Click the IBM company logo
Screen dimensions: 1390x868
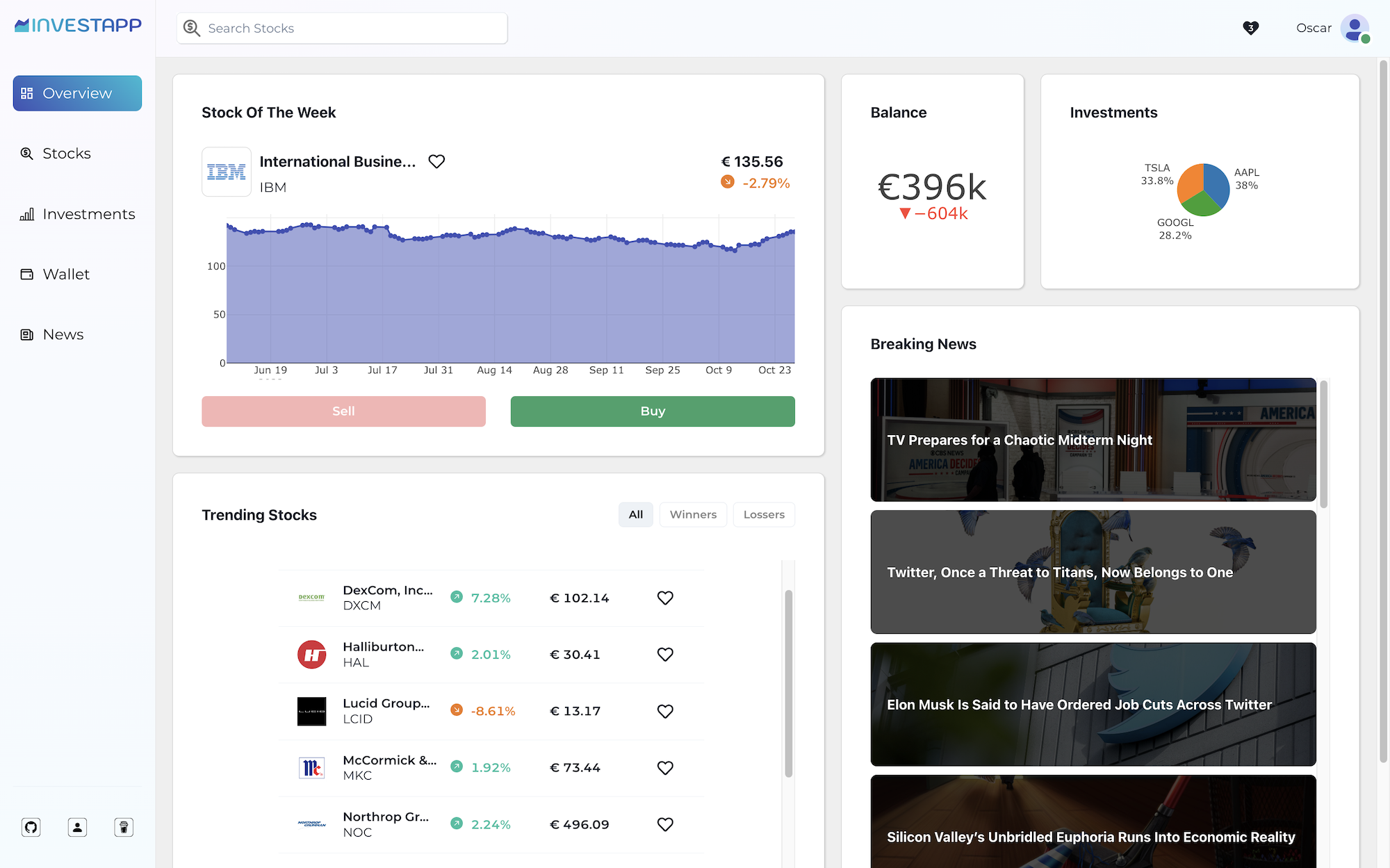[227, 172]
